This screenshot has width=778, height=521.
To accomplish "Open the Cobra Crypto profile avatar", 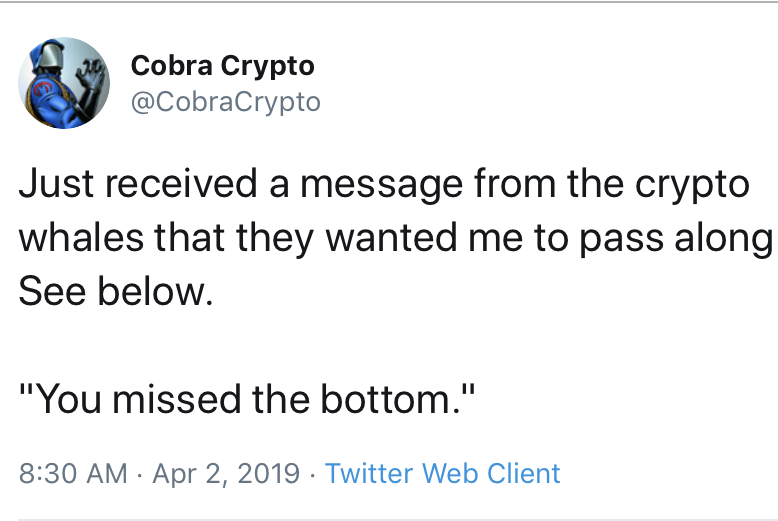I will click(64, 83).
